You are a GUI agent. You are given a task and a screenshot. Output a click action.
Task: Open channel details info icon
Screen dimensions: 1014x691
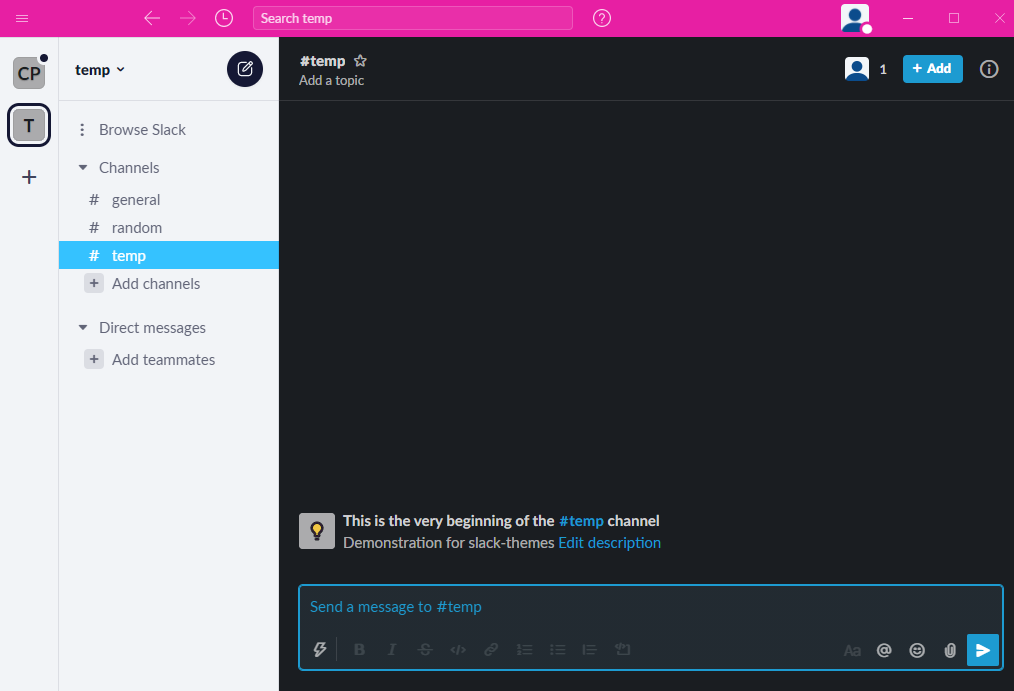989,69
